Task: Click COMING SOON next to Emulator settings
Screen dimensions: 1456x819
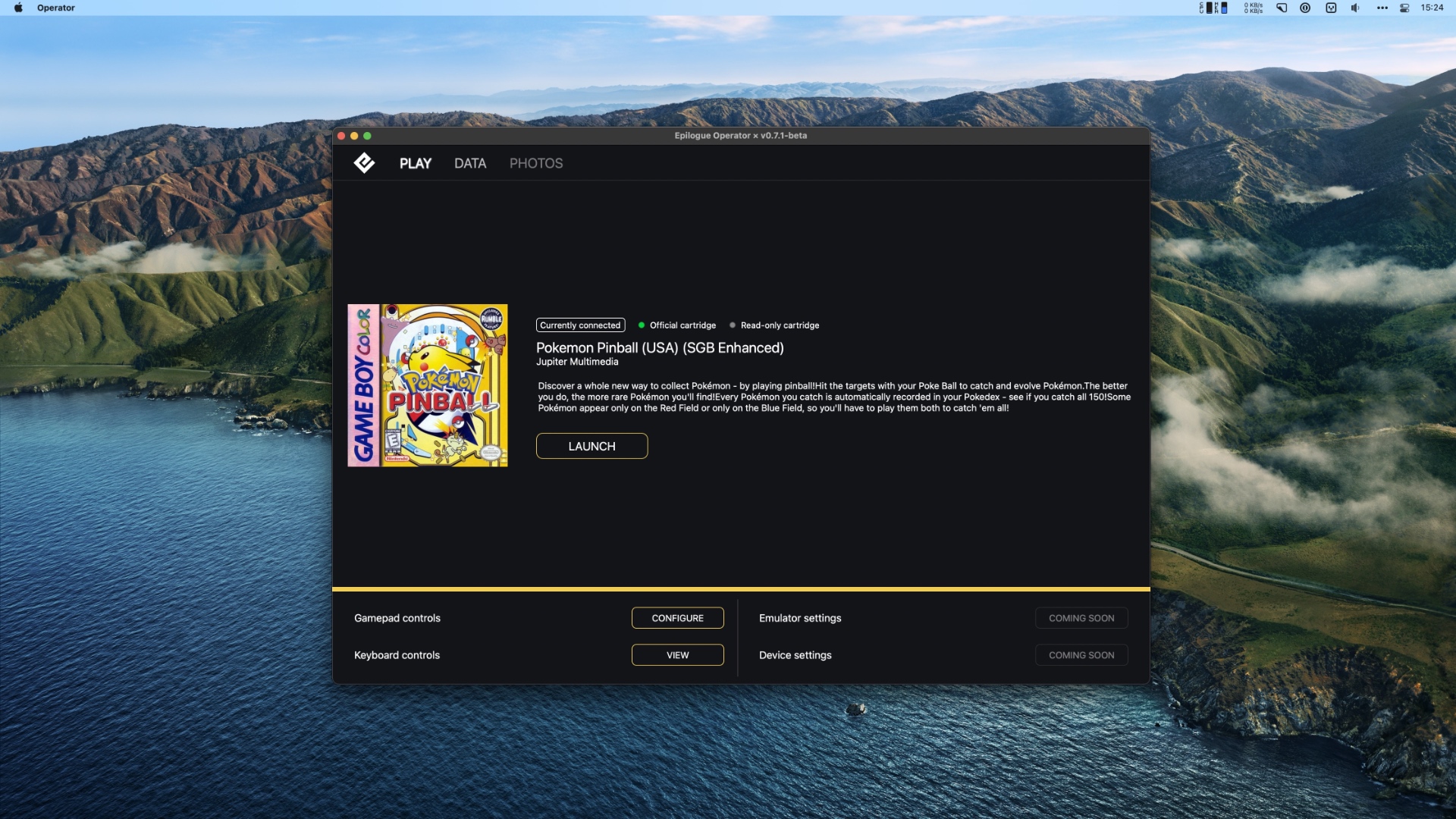Action: pyautogui.click(x=1081, y=618)
